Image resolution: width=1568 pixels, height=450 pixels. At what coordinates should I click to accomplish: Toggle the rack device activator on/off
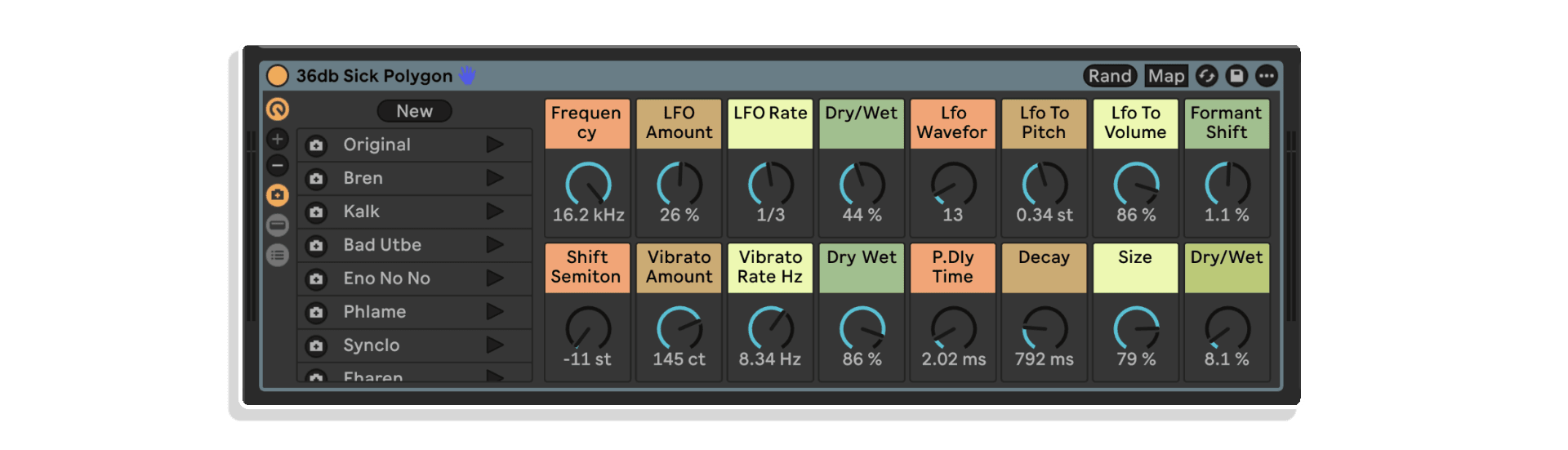[278, 76]
